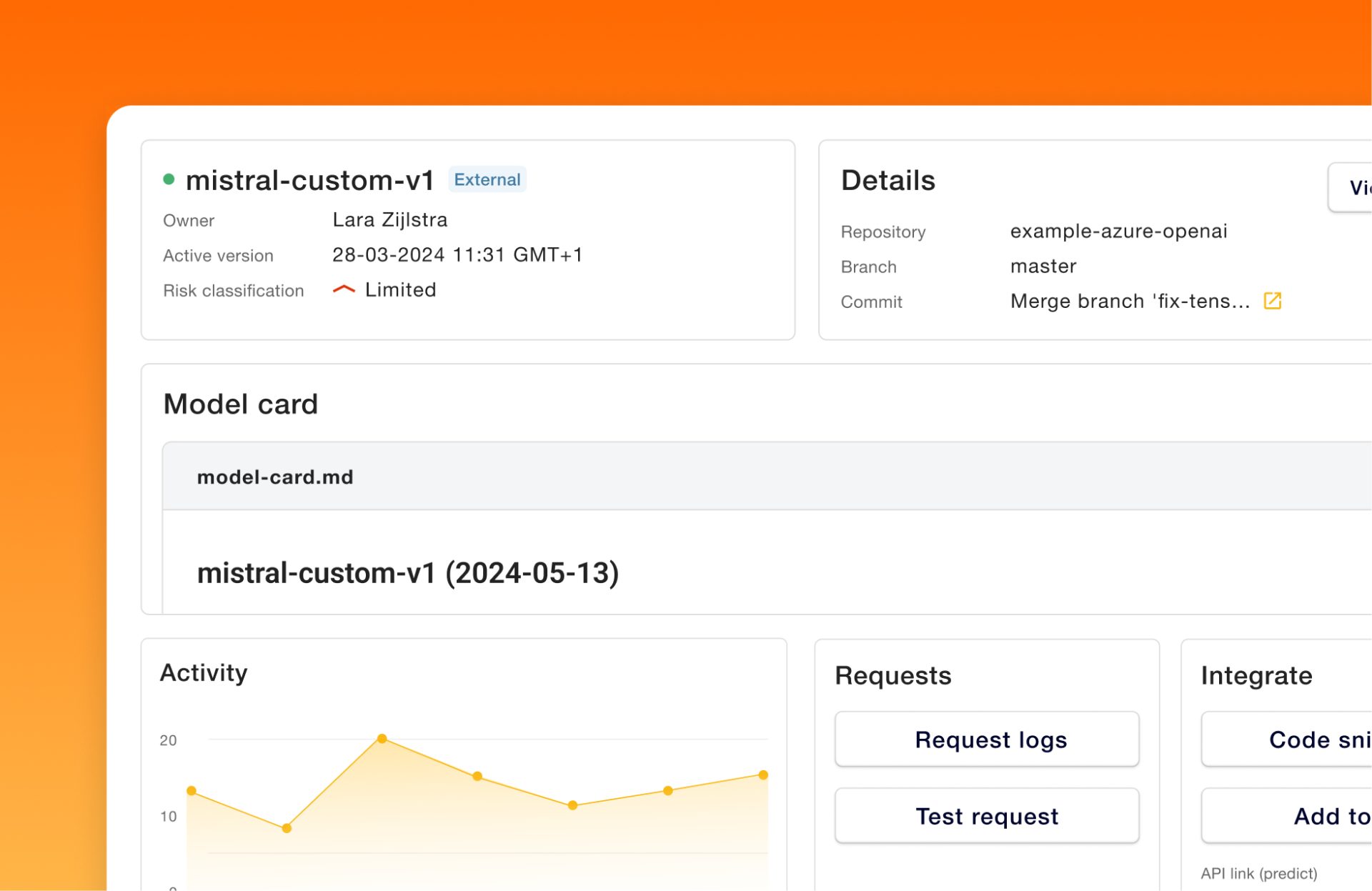1372x891 pixels.
Task: Click owner name Lara Zijlstra
Action: tap(390, 219)
